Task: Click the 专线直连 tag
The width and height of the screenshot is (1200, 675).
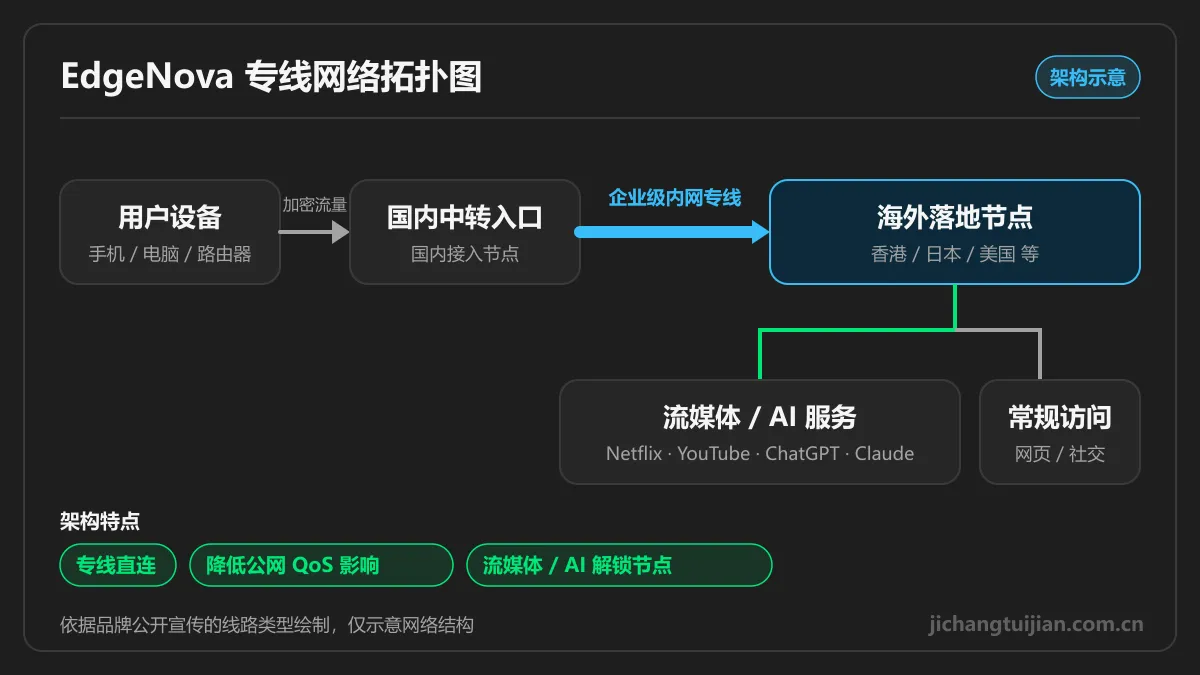Action: [x=118, y=565]
